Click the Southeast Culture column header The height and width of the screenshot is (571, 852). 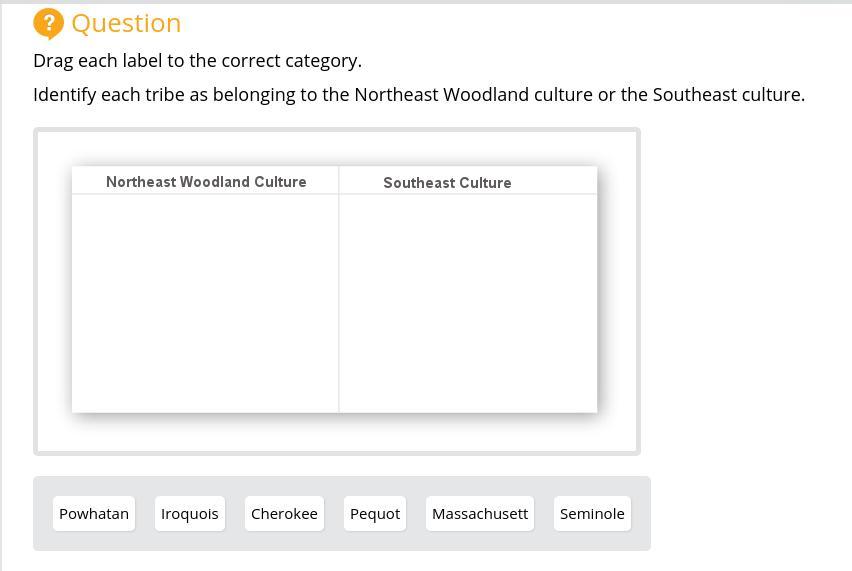pyautogui.click(x=447, y=183)
